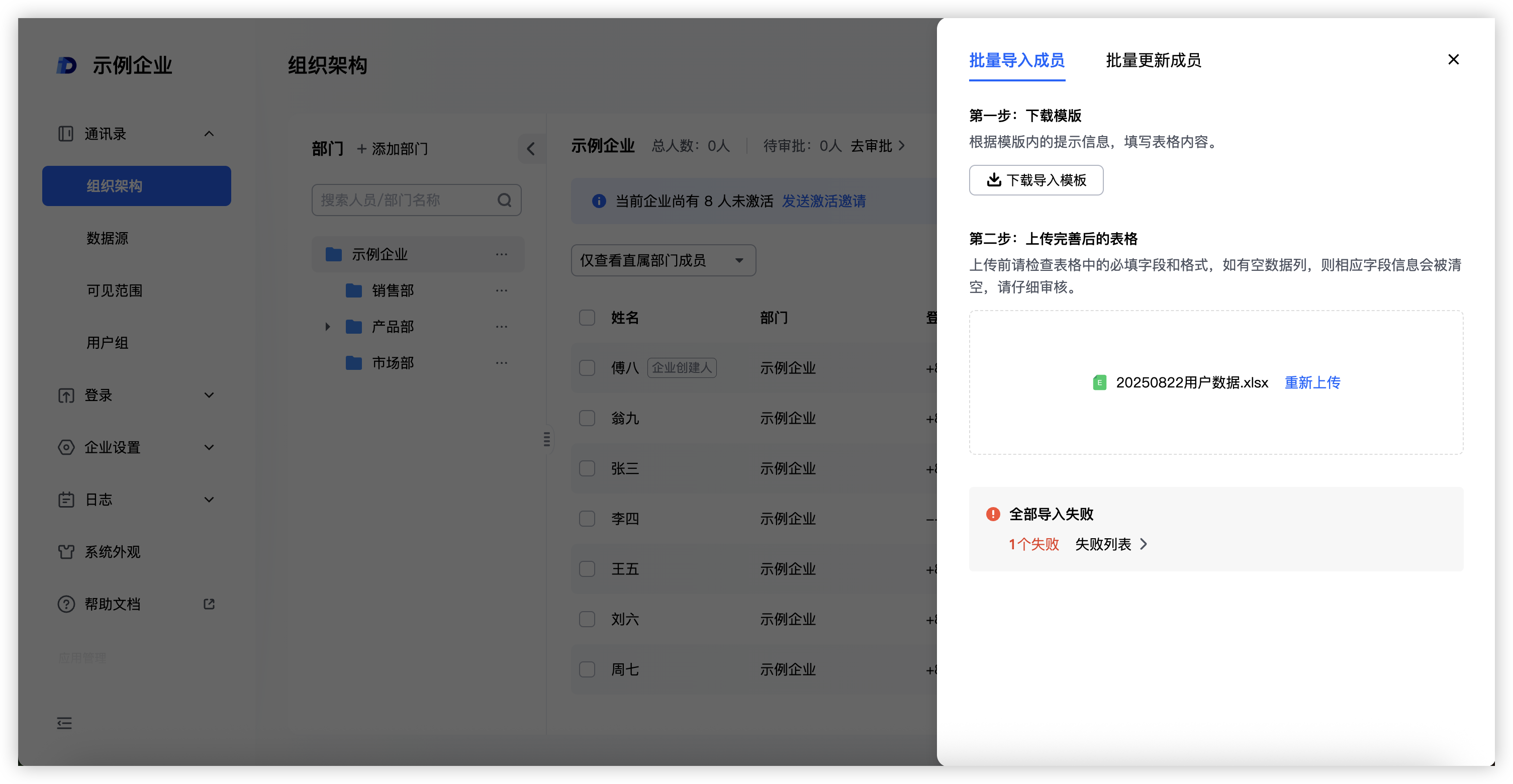Click the 帮助文档 external link icon
The image size is (1513, 784).
tap(209, 604)
